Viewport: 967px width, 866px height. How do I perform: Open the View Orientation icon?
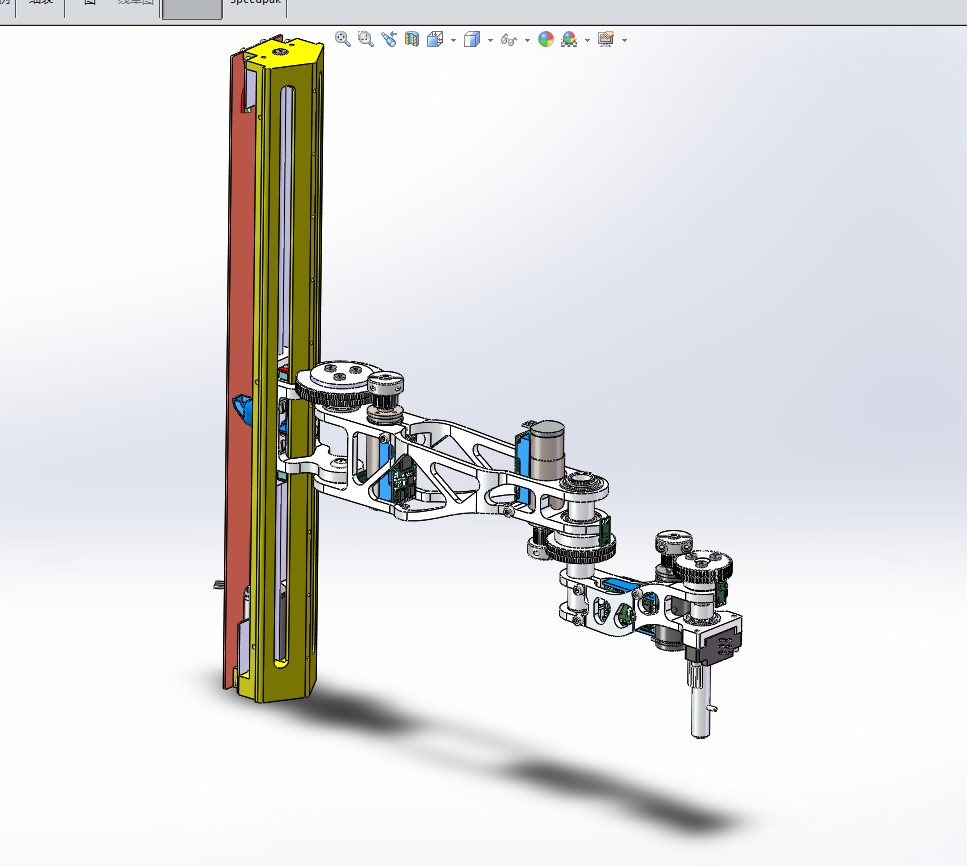point(435,39)
